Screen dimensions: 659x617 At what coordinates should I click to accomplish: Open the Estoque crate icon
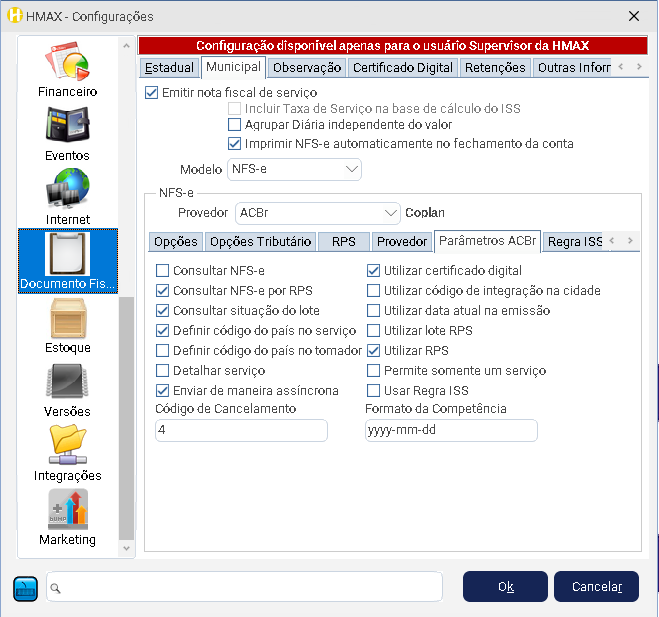[68, 323]
